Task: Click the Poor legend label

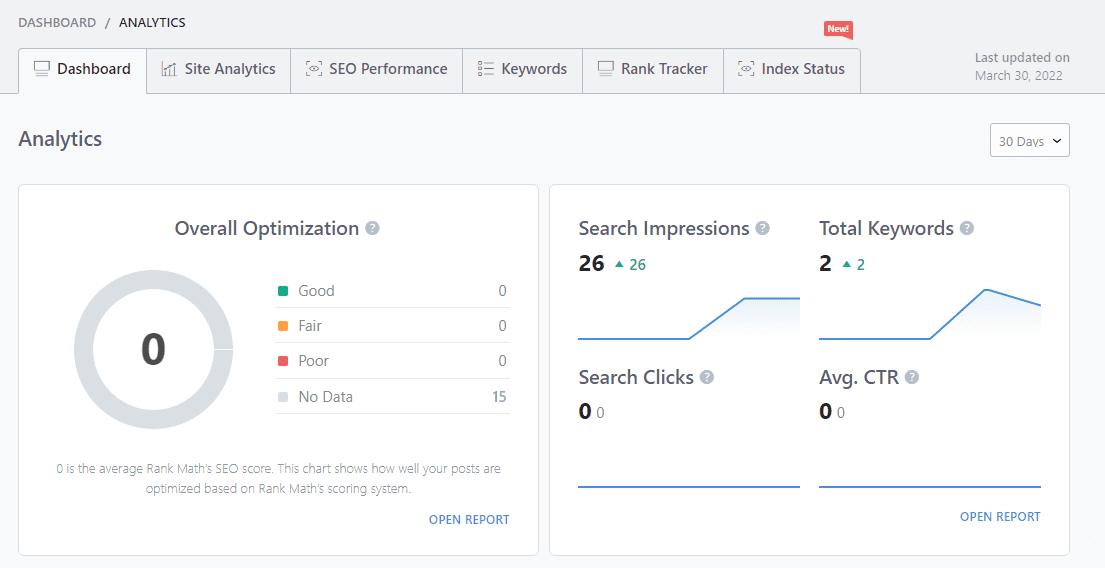Action: (314, 361)
